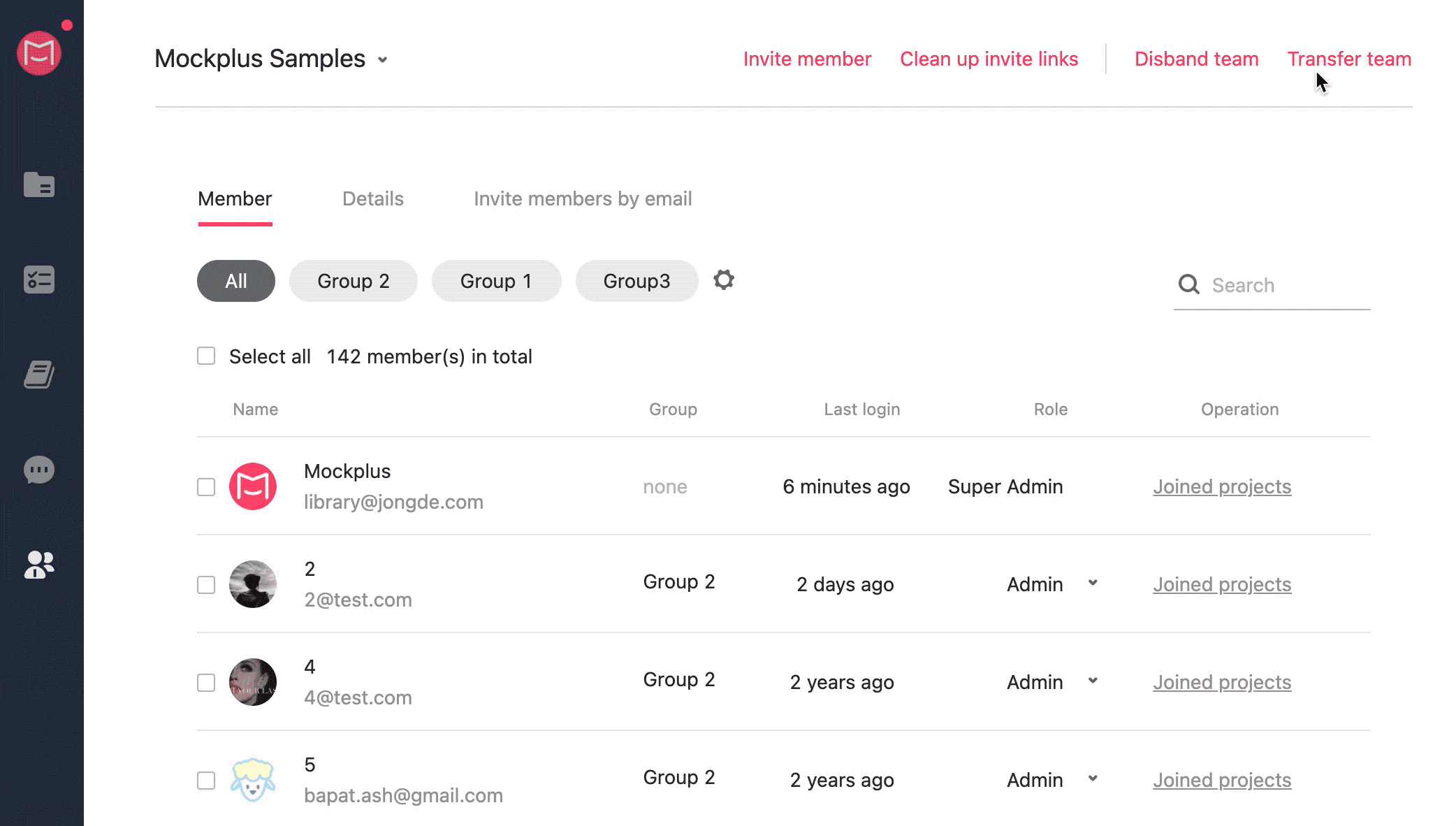The image size is (1456, 826).
Task: Click avatar of member 4@test.com
Action: 253,682
